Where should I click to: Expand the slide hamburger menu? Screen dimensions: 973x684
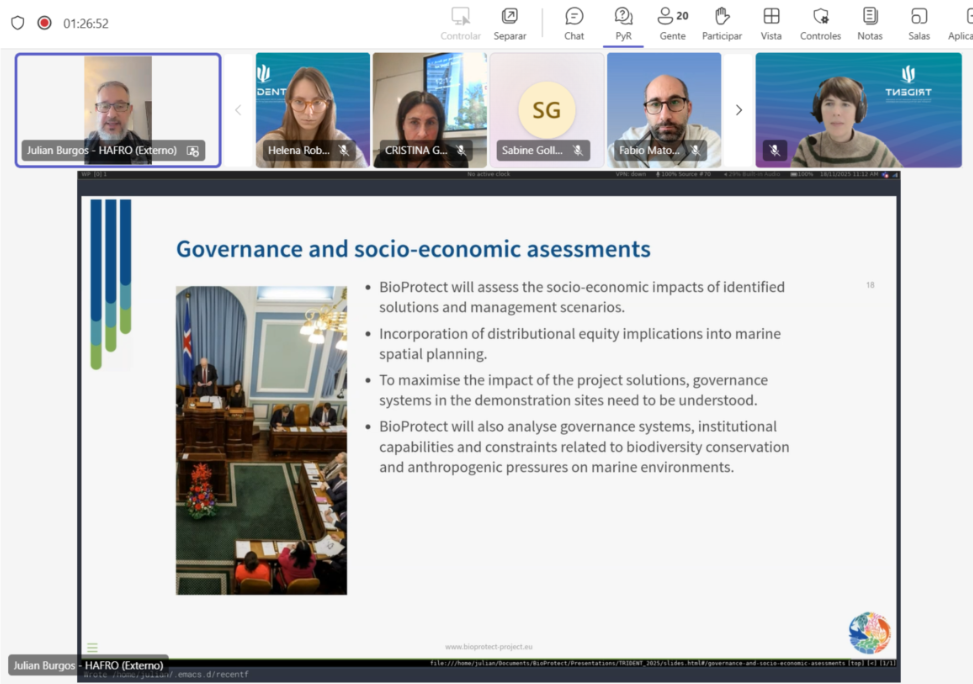[92, 647]
